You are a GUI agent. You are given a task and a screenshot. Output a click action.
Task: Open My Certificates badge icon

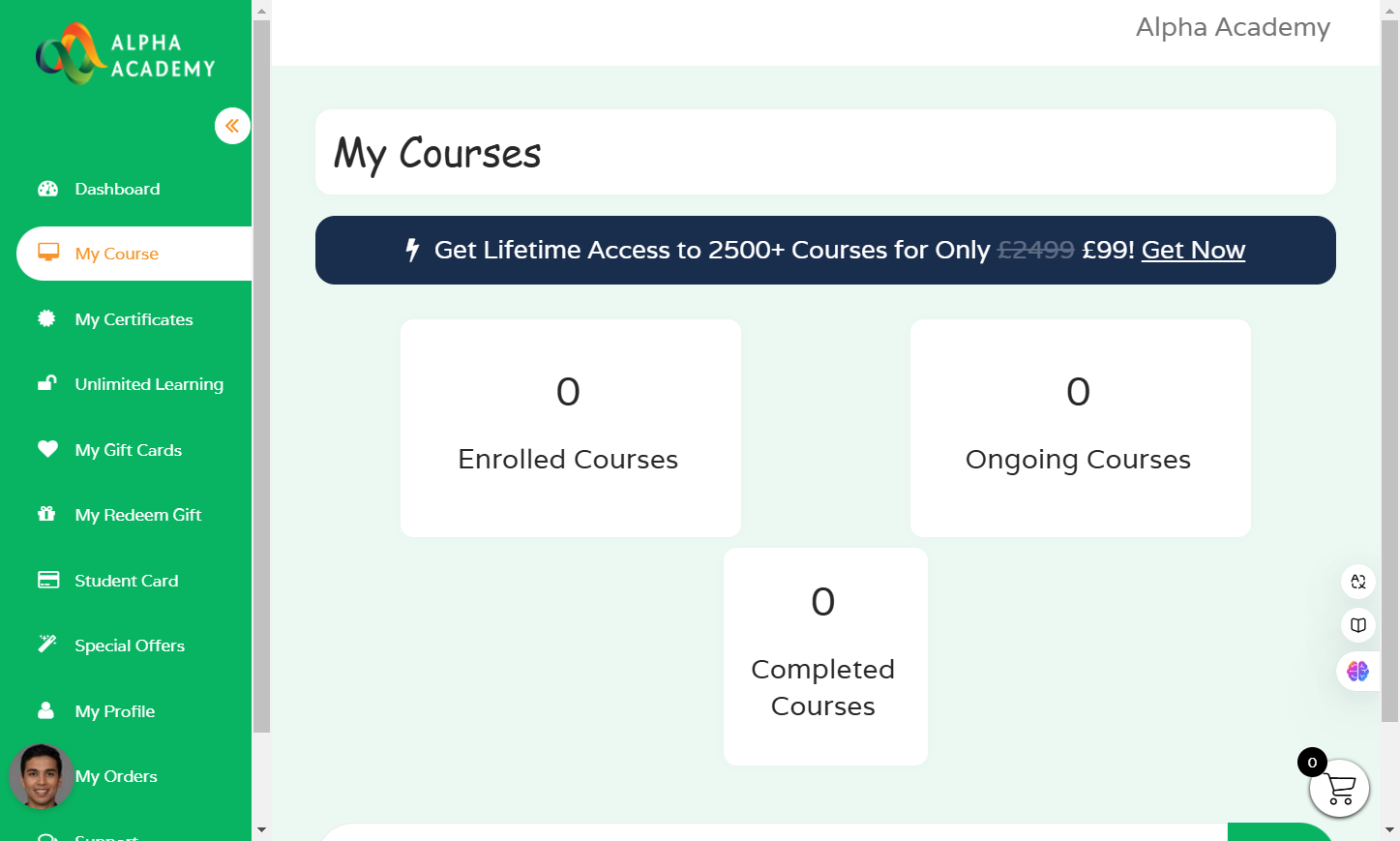[x=46, y=318]
